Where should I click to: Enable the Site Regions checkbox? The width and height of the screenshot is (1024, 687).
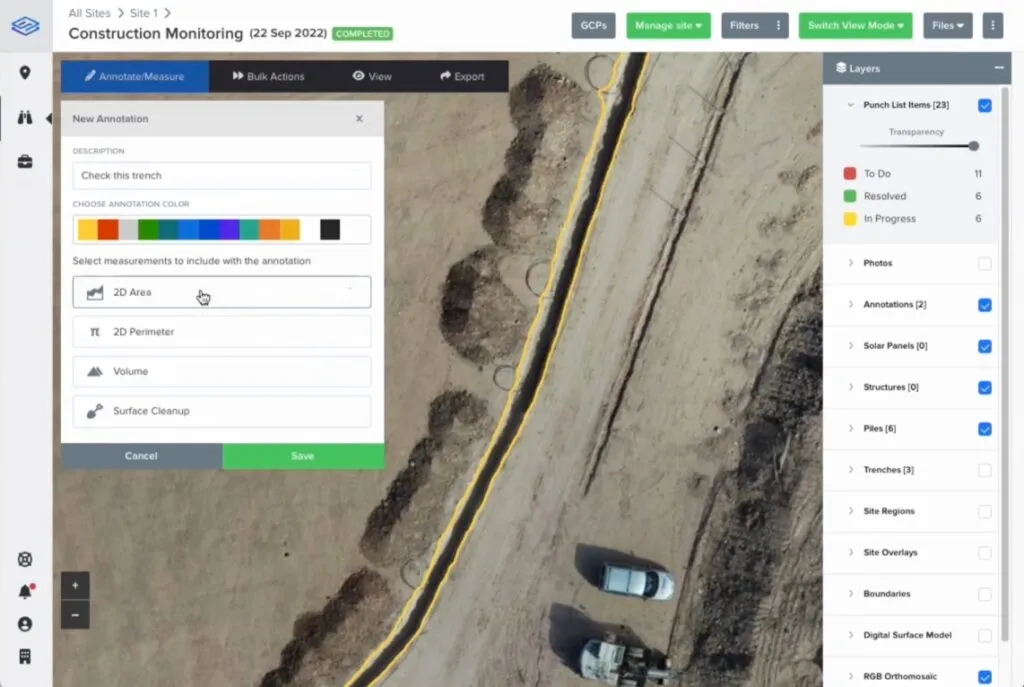[x=985, y=511]
